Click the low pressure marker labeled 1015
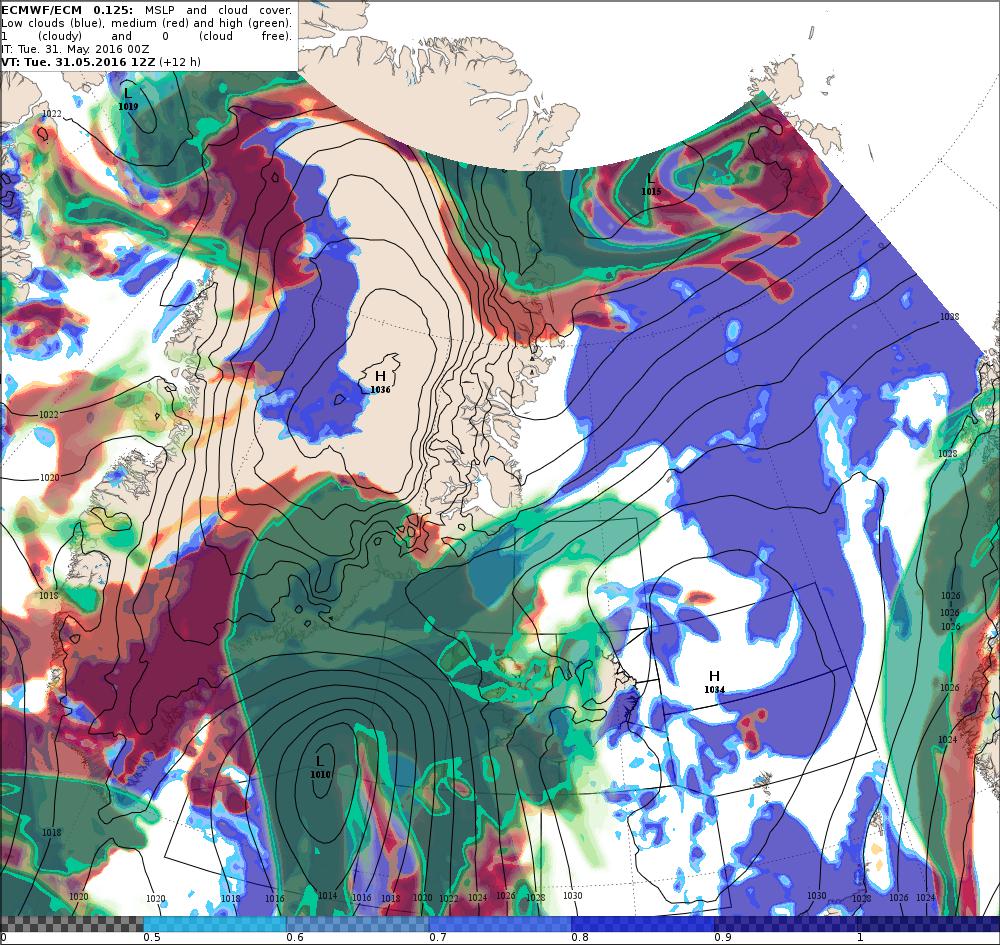This screenshot has width=1000, height=945. (651, 184)
